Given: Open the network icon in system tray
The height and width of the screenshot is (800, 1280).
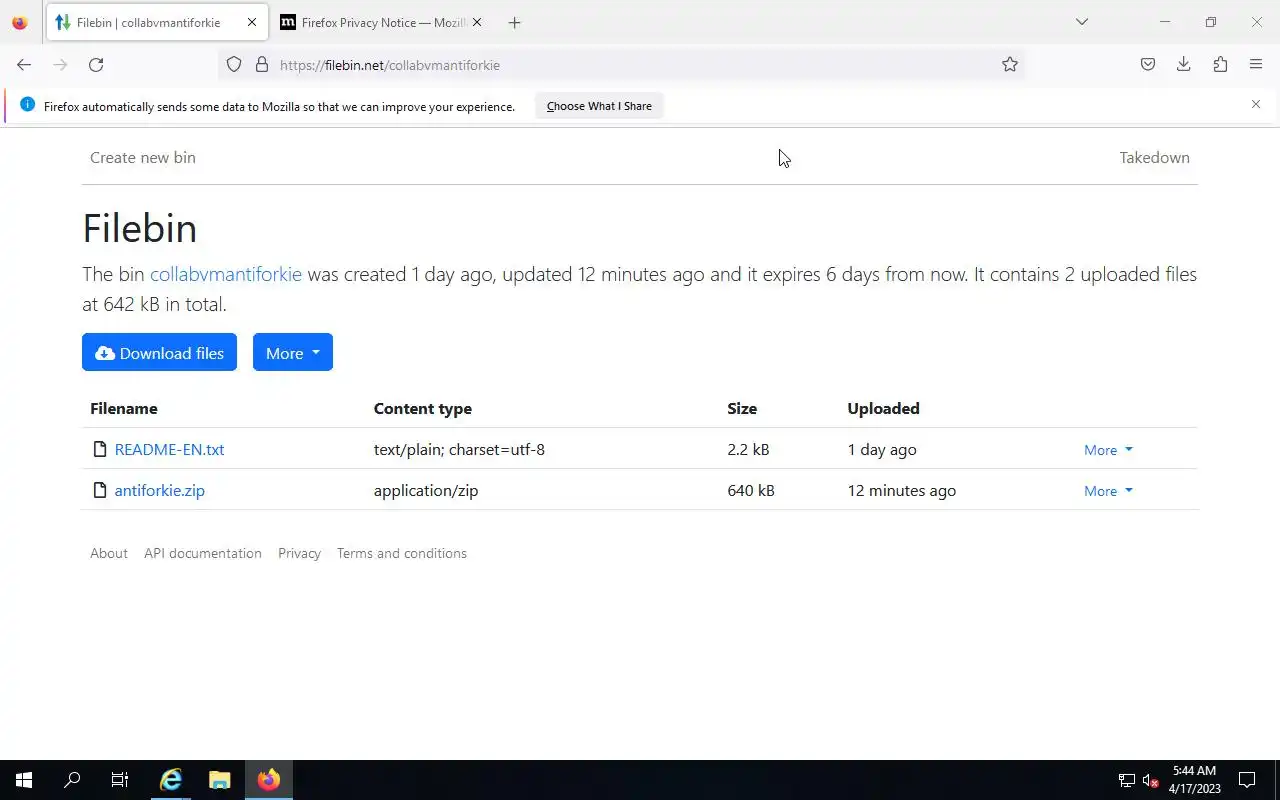Looking at the screenshot, I should (1127, 780).
